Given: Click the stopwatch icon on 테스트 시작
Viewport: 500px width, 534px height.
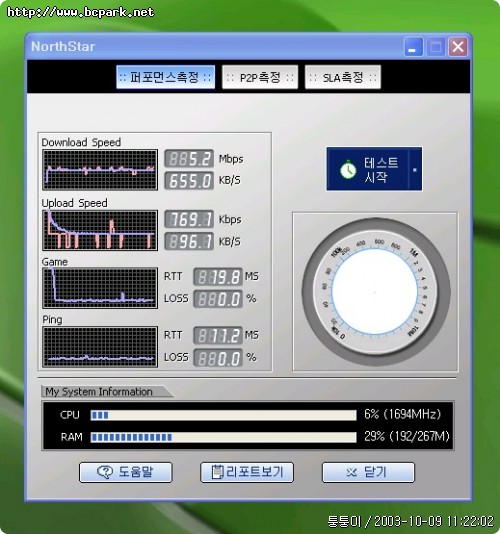Looking at the screenshot, I should click(348, 169).
